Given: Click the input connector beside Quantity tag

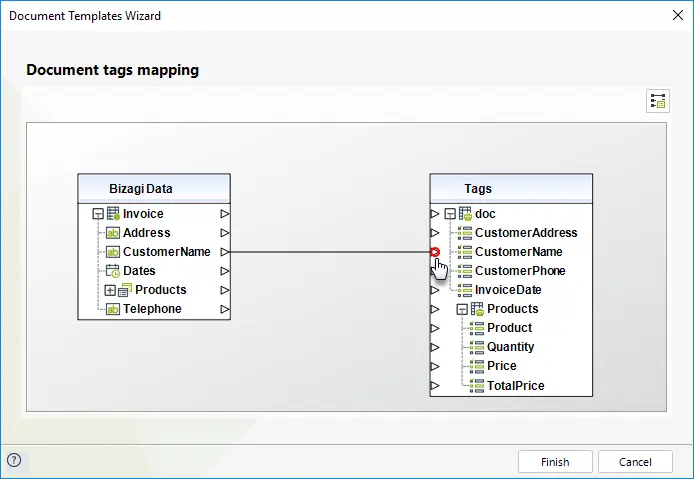Looking at the screenshot, I should coord(435,347).
